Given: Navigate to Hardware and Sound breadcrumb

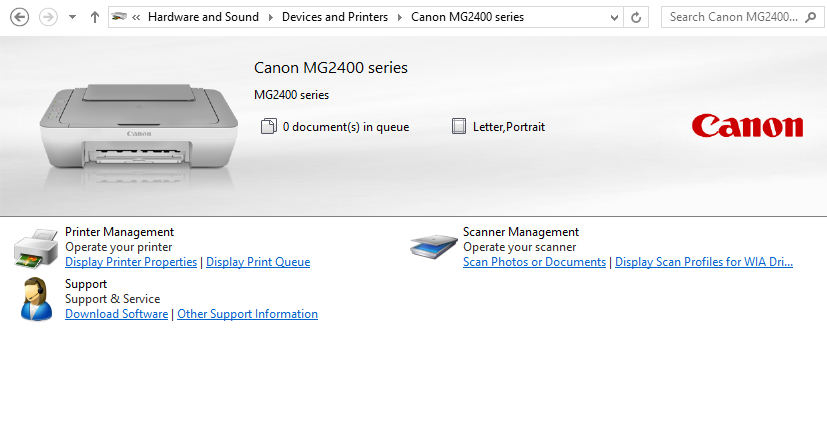Looking at the screenshot, I should click(x=203, y=17).
